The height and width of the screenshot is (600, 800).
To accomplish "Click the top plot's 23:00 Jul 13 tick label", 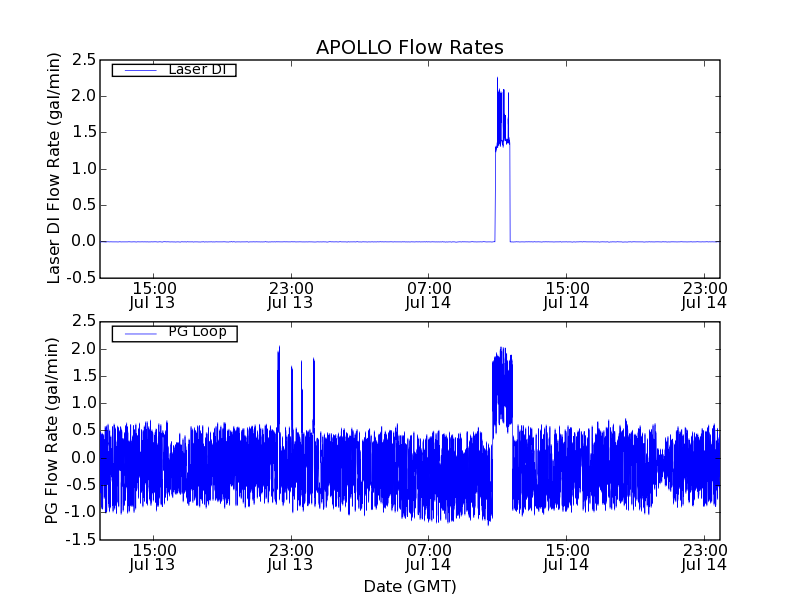I will pos(290,295).
